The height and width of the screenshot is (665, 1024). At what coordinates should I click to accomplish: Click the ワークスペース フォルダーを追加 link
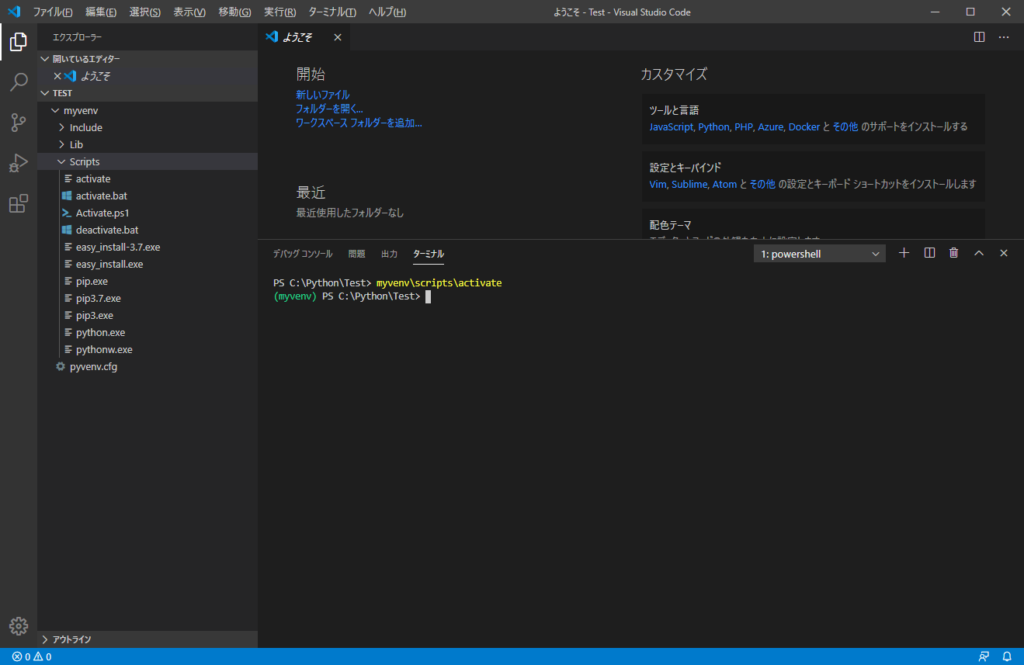[357, 121]
